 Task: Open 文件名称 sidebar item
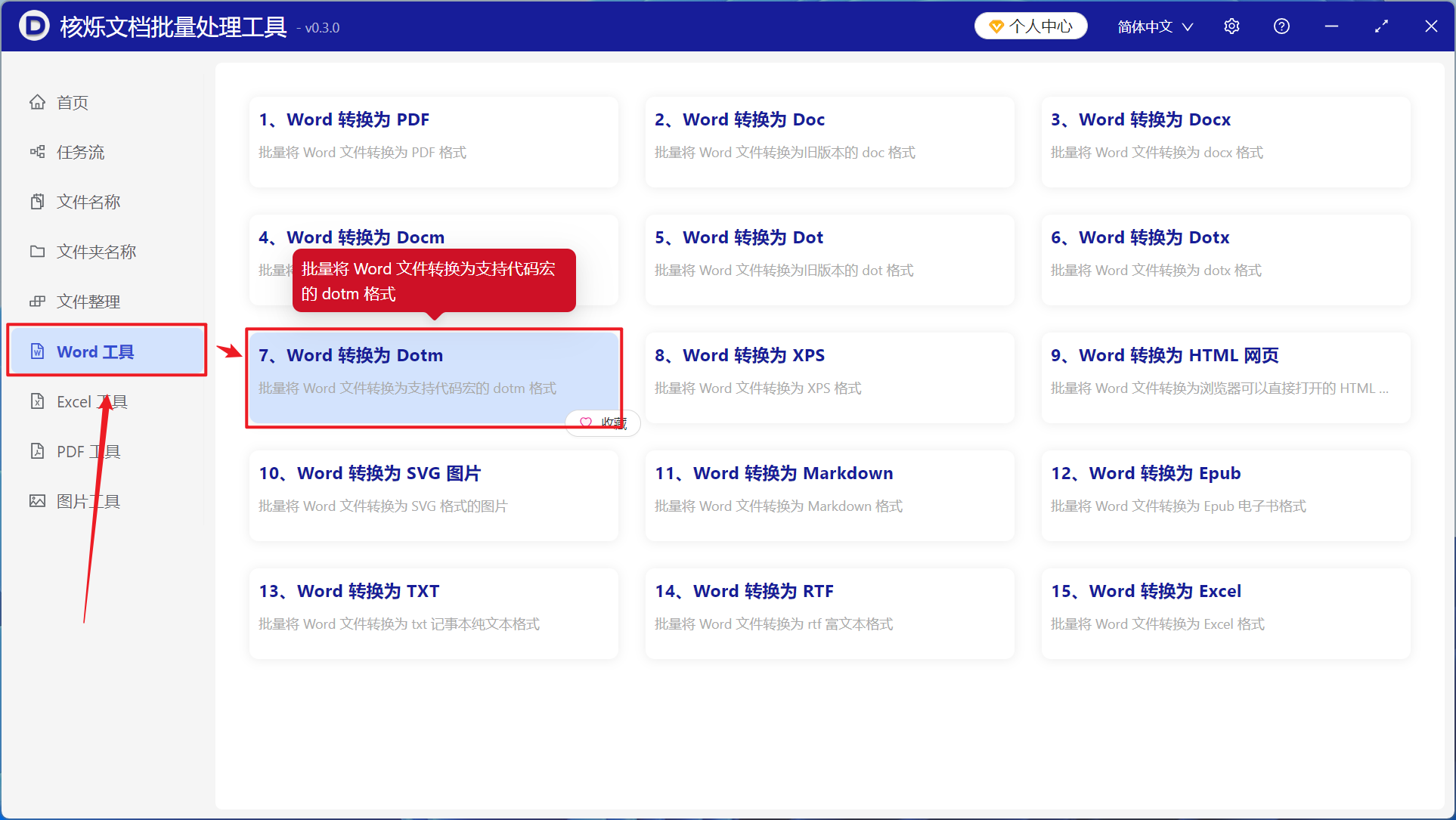pyautogui.click(x=106, y=202)
